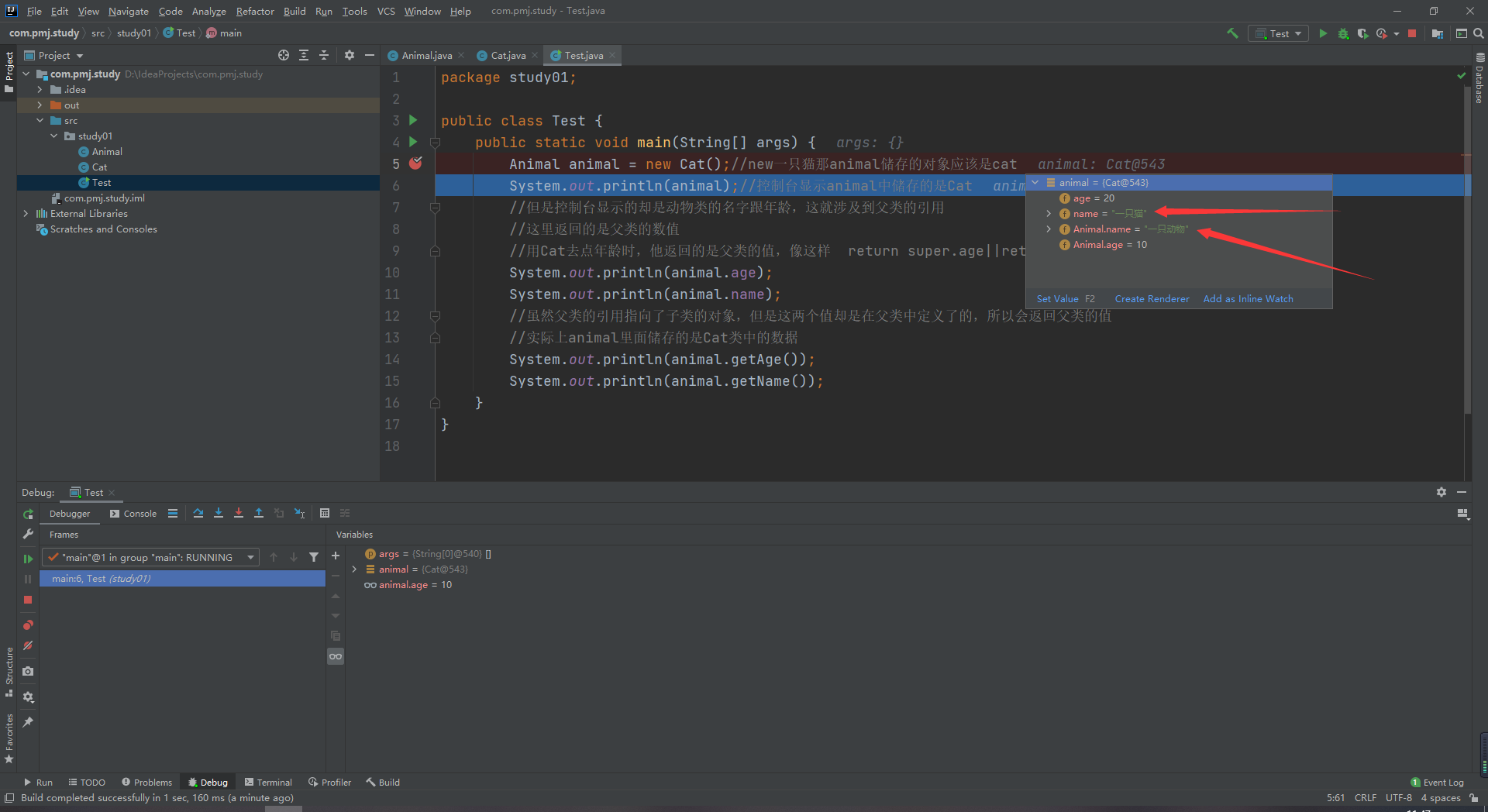Open the VCS menu
This screenshot has width=1488, height=812.
(x=386, y=11)
